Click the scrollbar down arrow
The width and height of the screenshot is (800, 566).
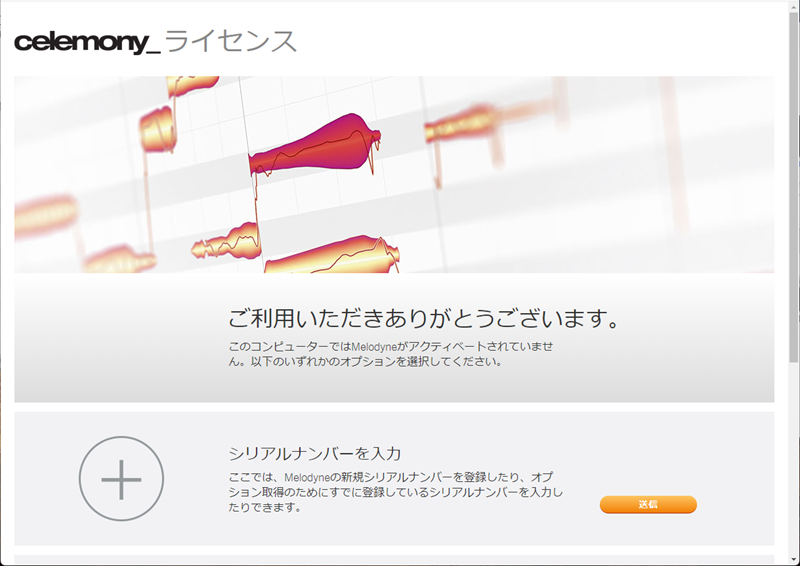pyautogui.click(x=794, y=558)
